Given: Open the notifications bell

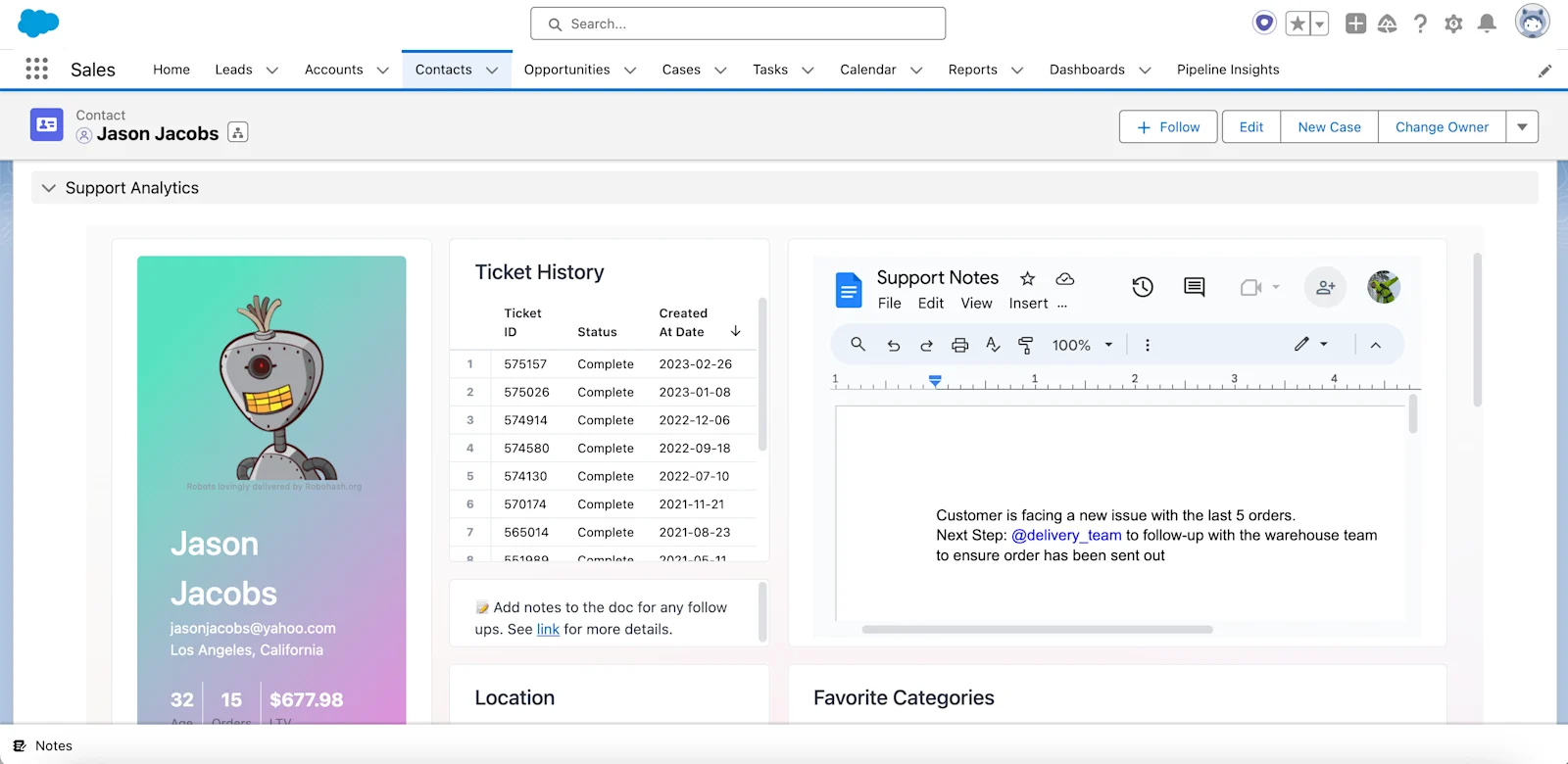Looking at the screenshot, I should (x=1487, y=24).
